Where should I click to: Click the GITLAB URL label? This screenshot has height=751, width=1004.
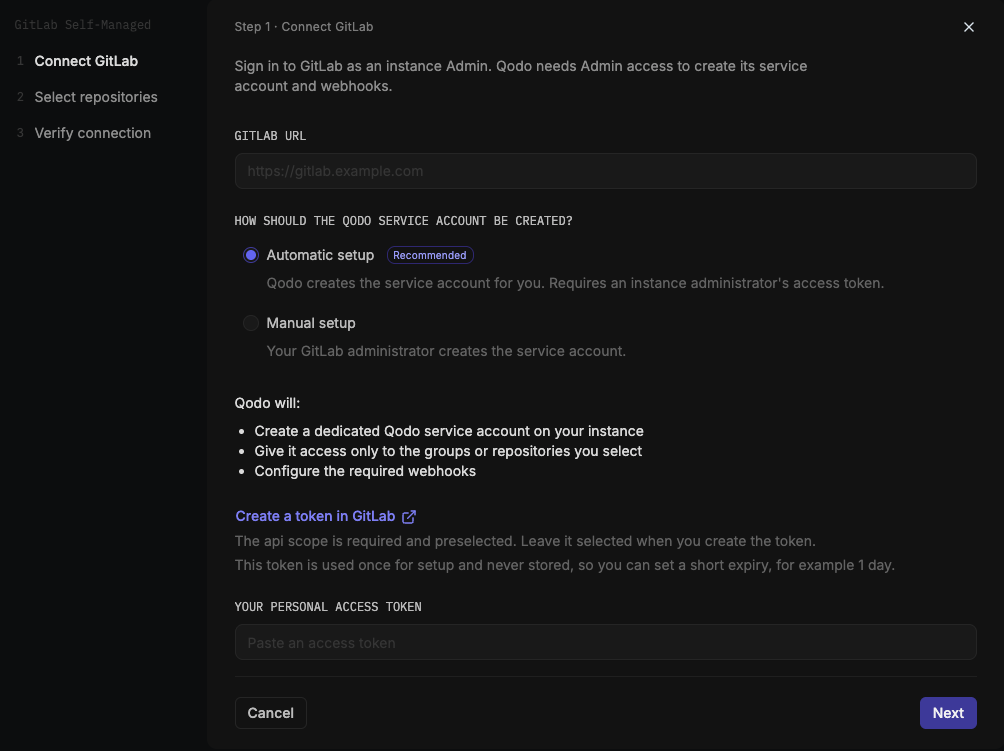(x=270, y=136)
